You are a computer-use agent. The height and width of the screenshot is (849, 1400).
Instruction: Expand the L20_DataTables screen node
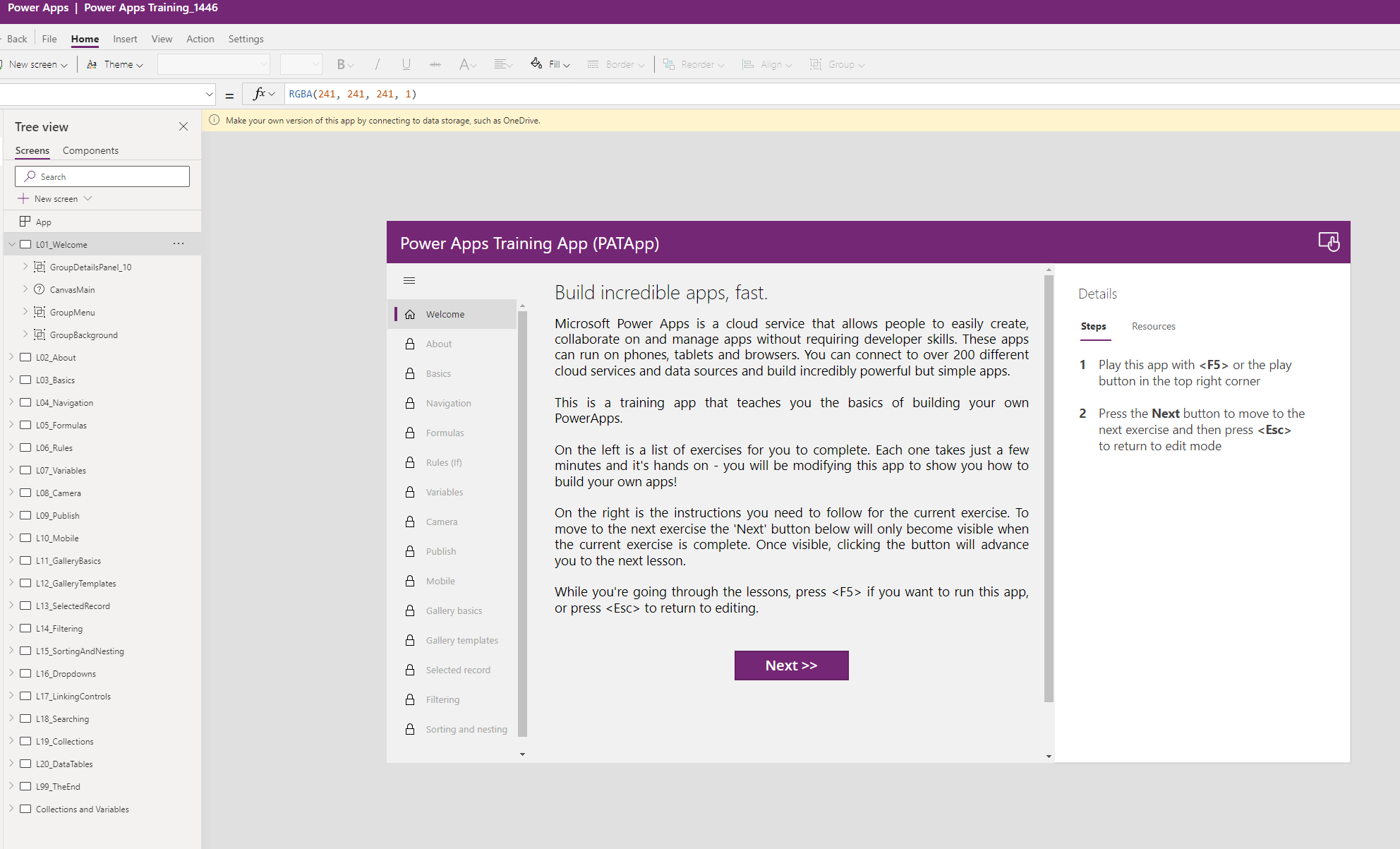coord(12,763)
